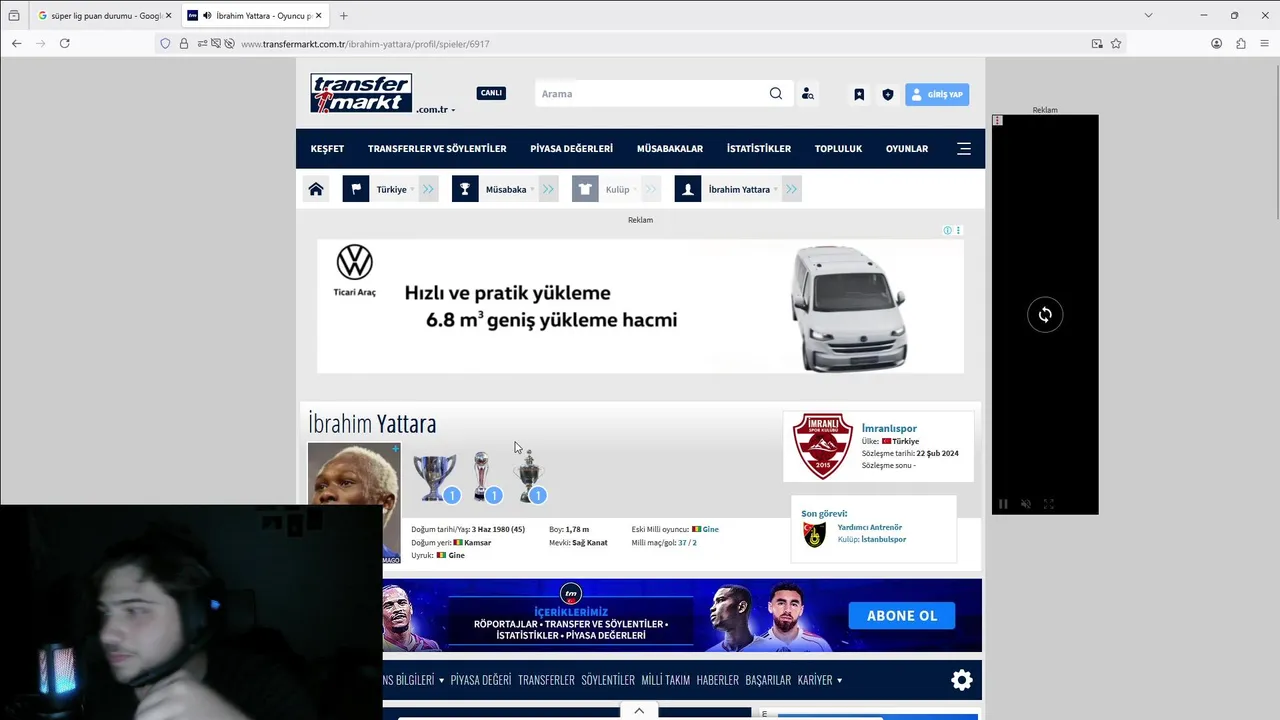Open the Firefox account icon
Image resolution: width=1280 pixels, height=720 pixels.
(1217, 43)
